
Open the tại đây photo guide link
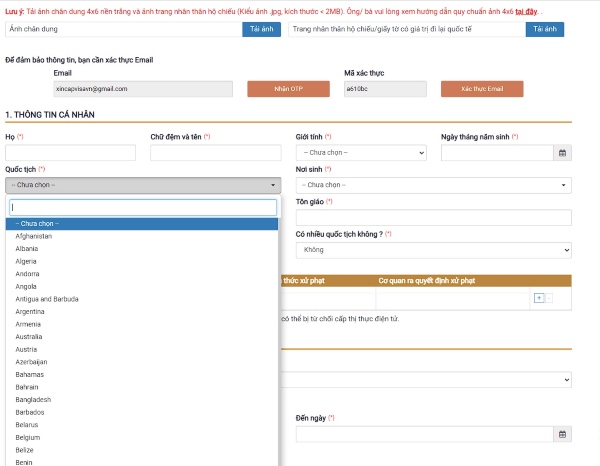tap(526, 11)
